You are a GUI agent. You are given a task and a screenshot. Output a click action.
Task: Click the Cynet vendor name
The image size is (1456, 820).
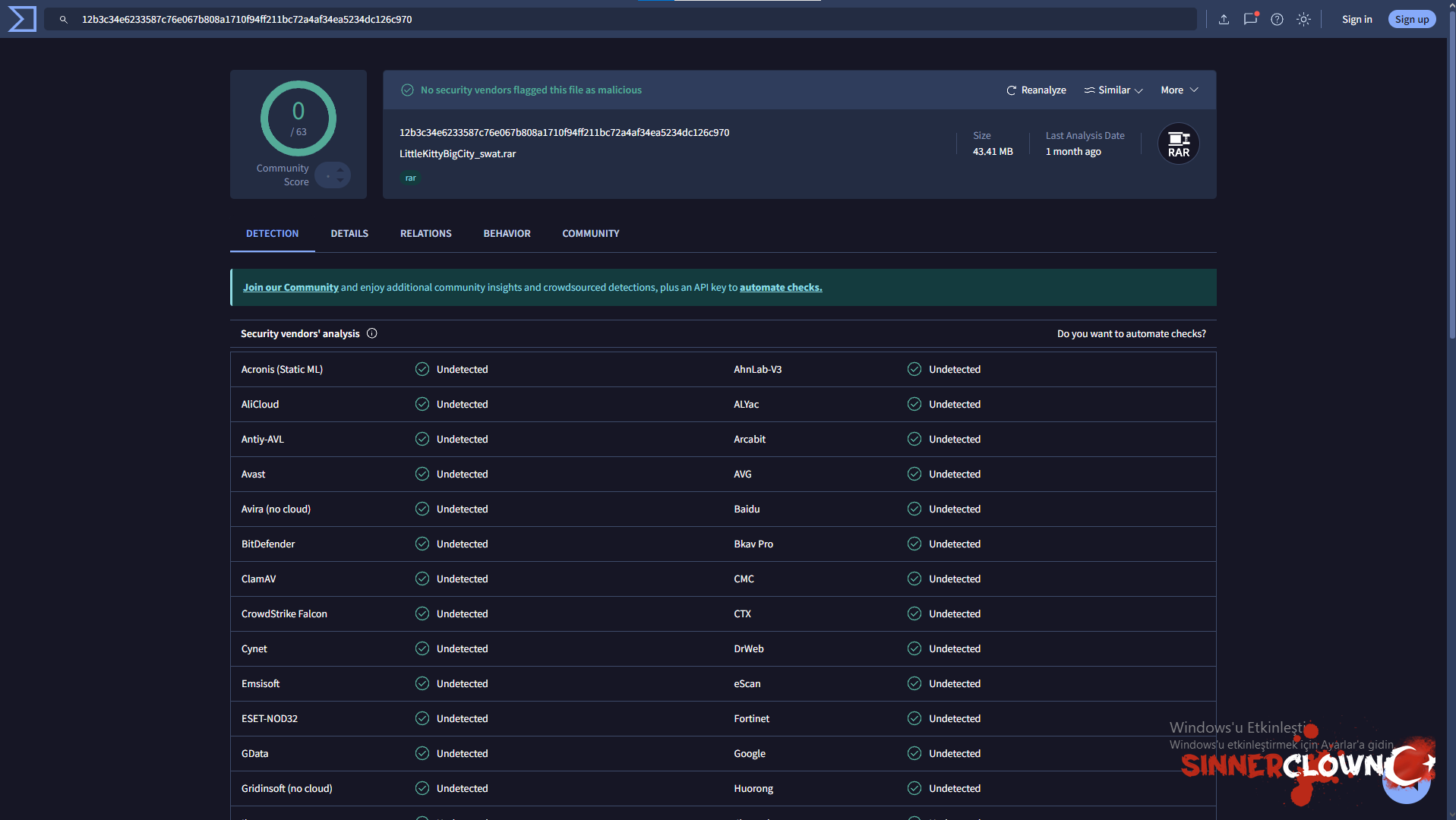254,649
